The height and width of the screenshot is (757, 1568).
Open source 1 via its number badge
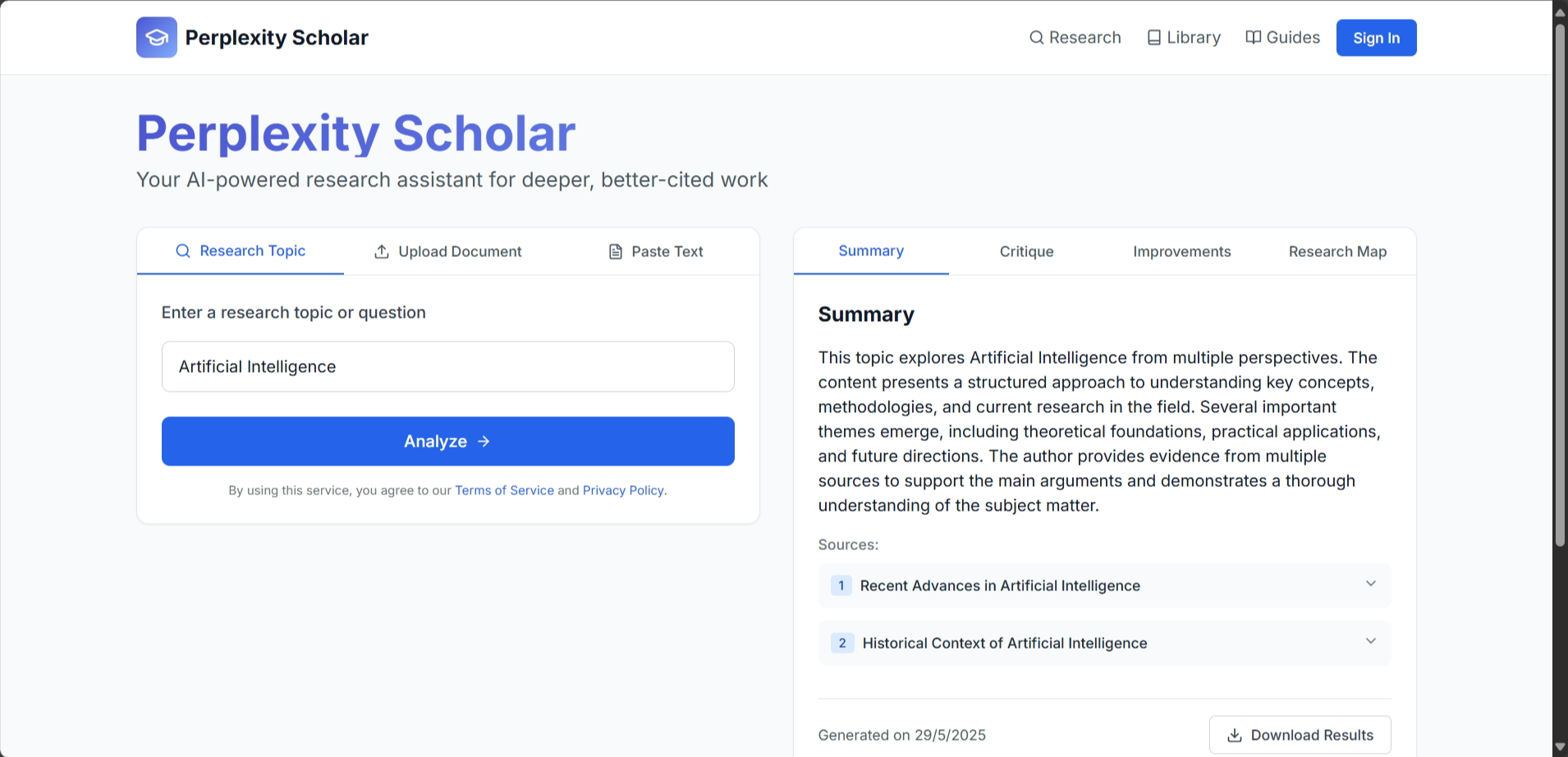point(841,585)
